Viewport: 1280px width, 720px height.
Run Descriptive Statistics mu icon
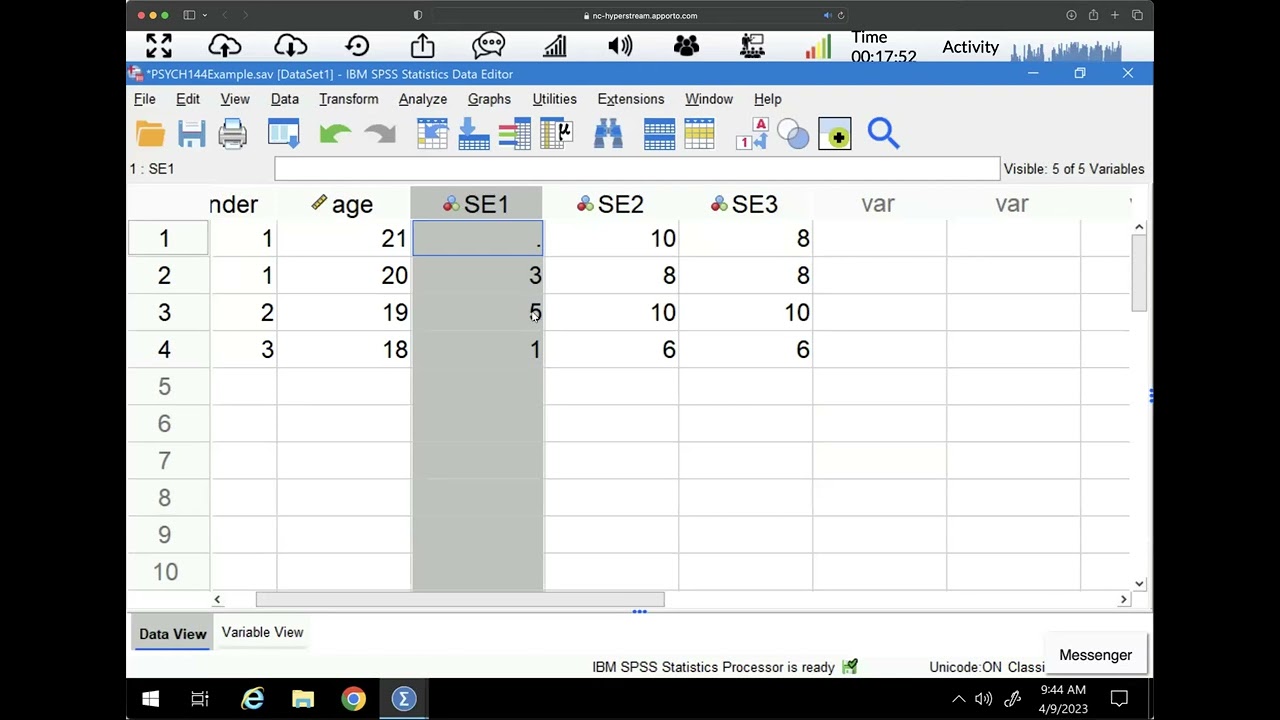[x=556, y=134]
